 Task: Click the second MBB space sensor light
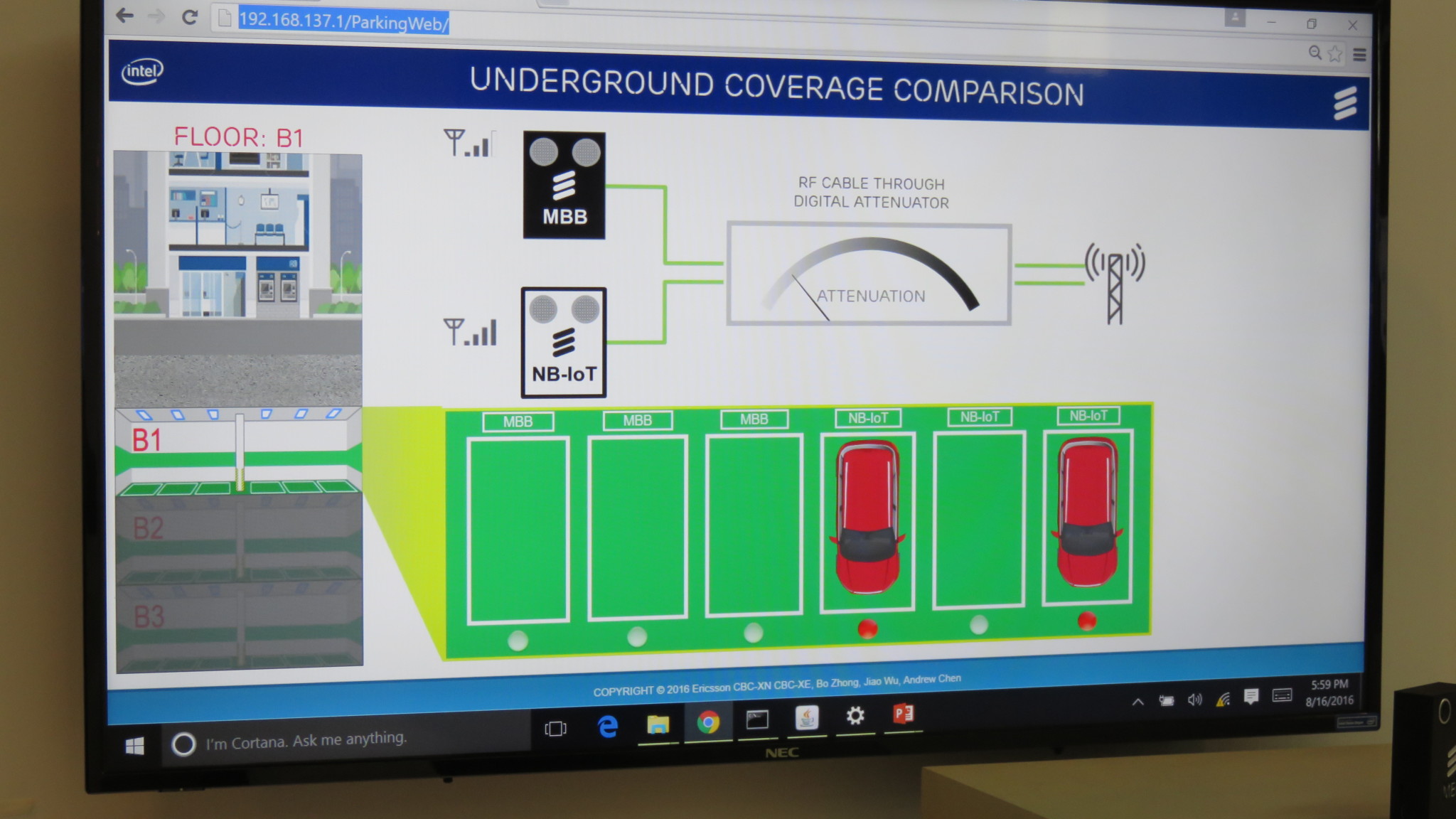[637, 636]
